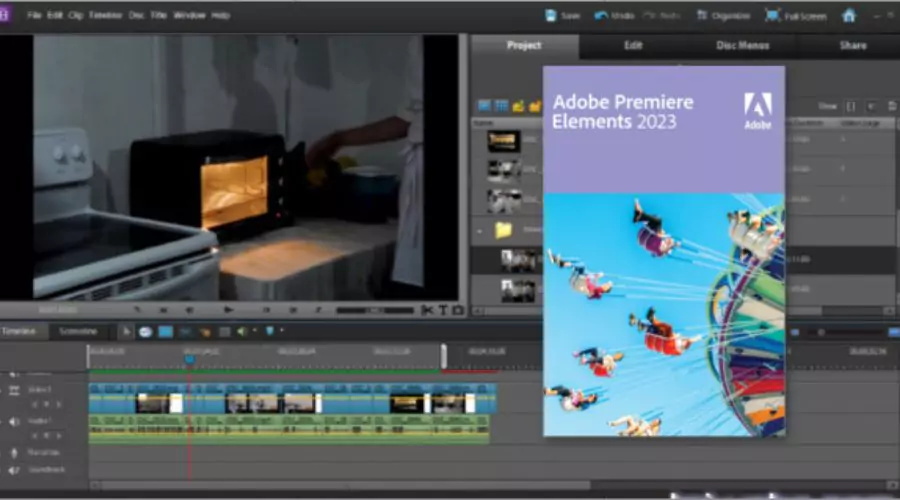Select second clip thumbnail in Project list
Image resolution: width=900 pixels, height=500 pixels.
(x=503, y=171)
